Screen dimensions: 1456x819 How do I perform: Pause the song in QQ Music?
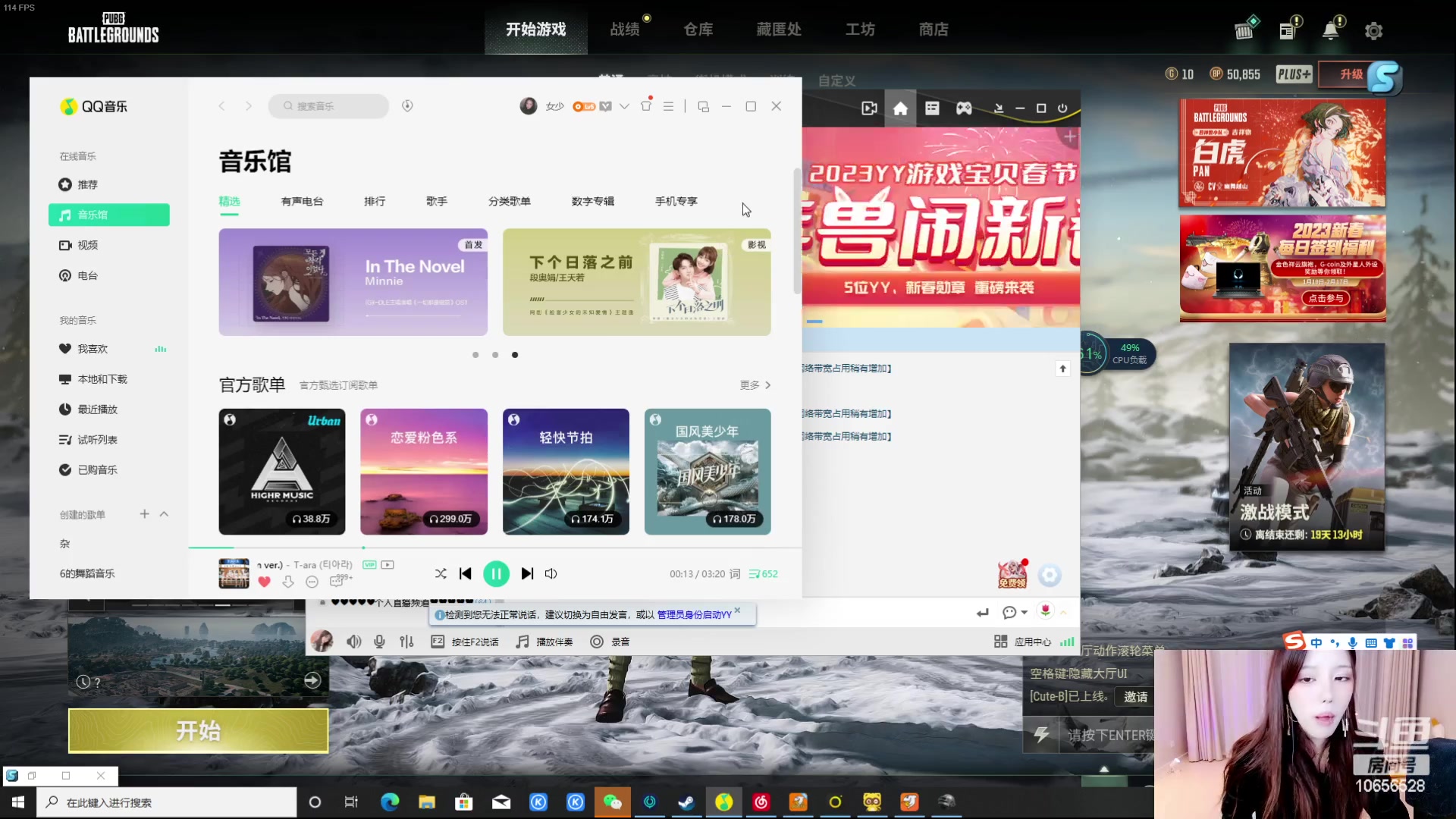pyautogui.click(x=496, y=574)
